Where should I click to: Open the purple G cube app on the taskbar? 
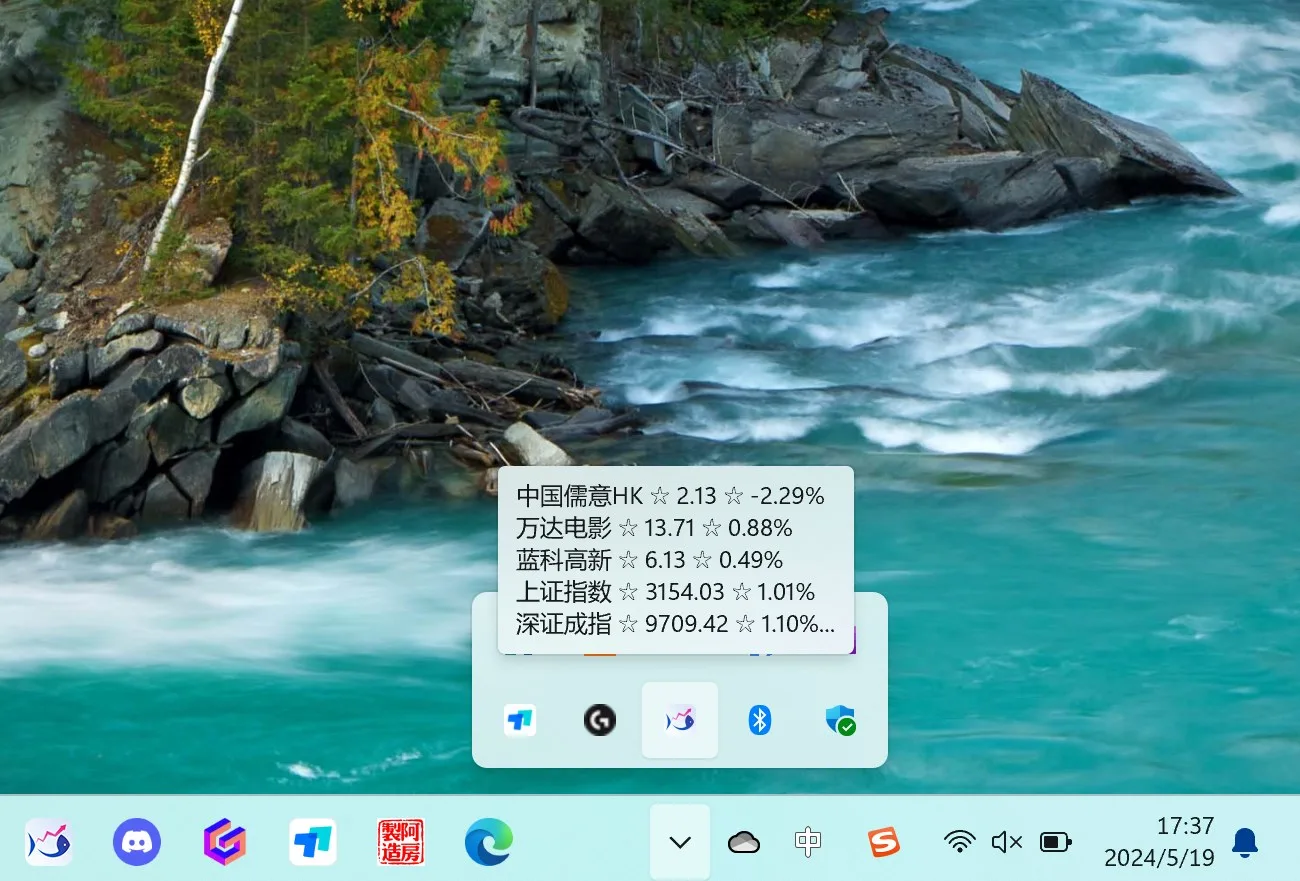click(225, 842)
